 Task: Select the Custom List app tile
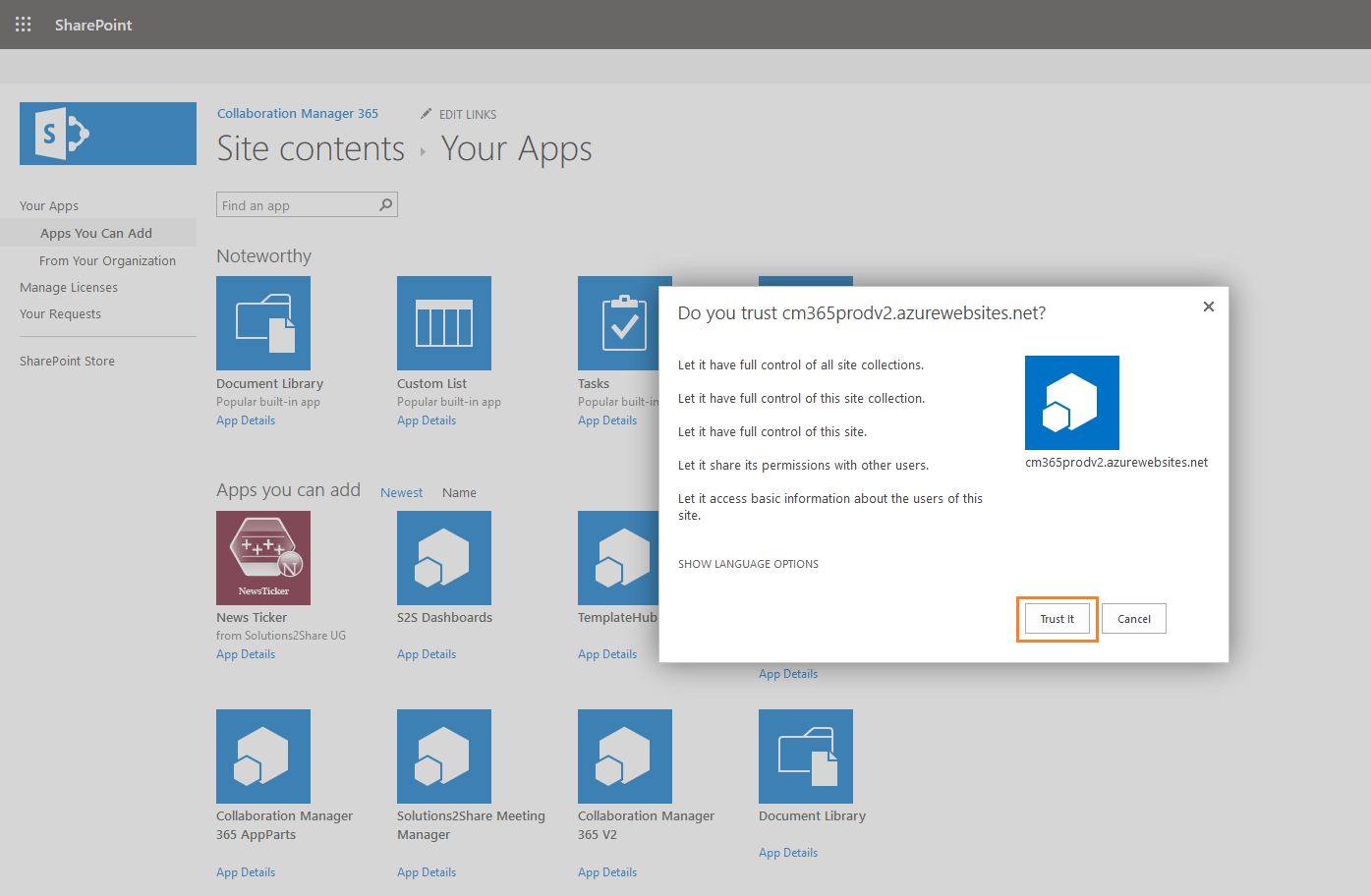pos(444,323)
